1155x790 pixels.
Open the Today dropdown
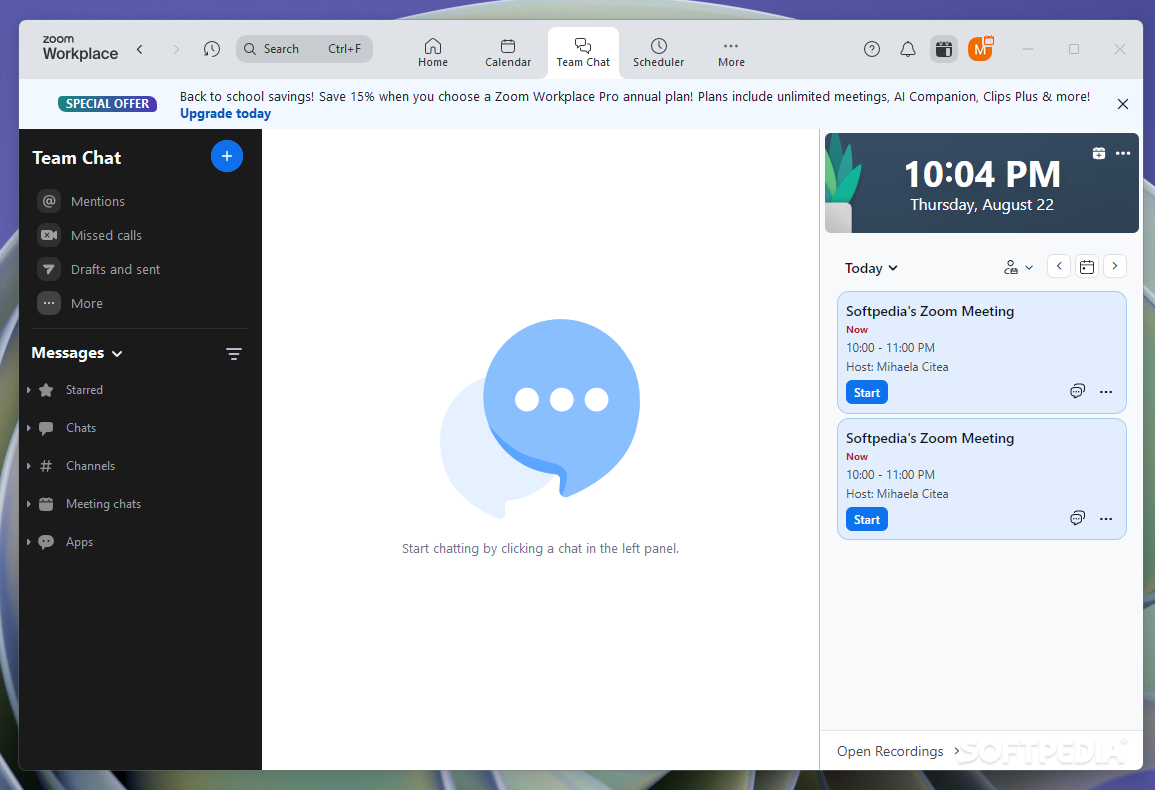871,268
